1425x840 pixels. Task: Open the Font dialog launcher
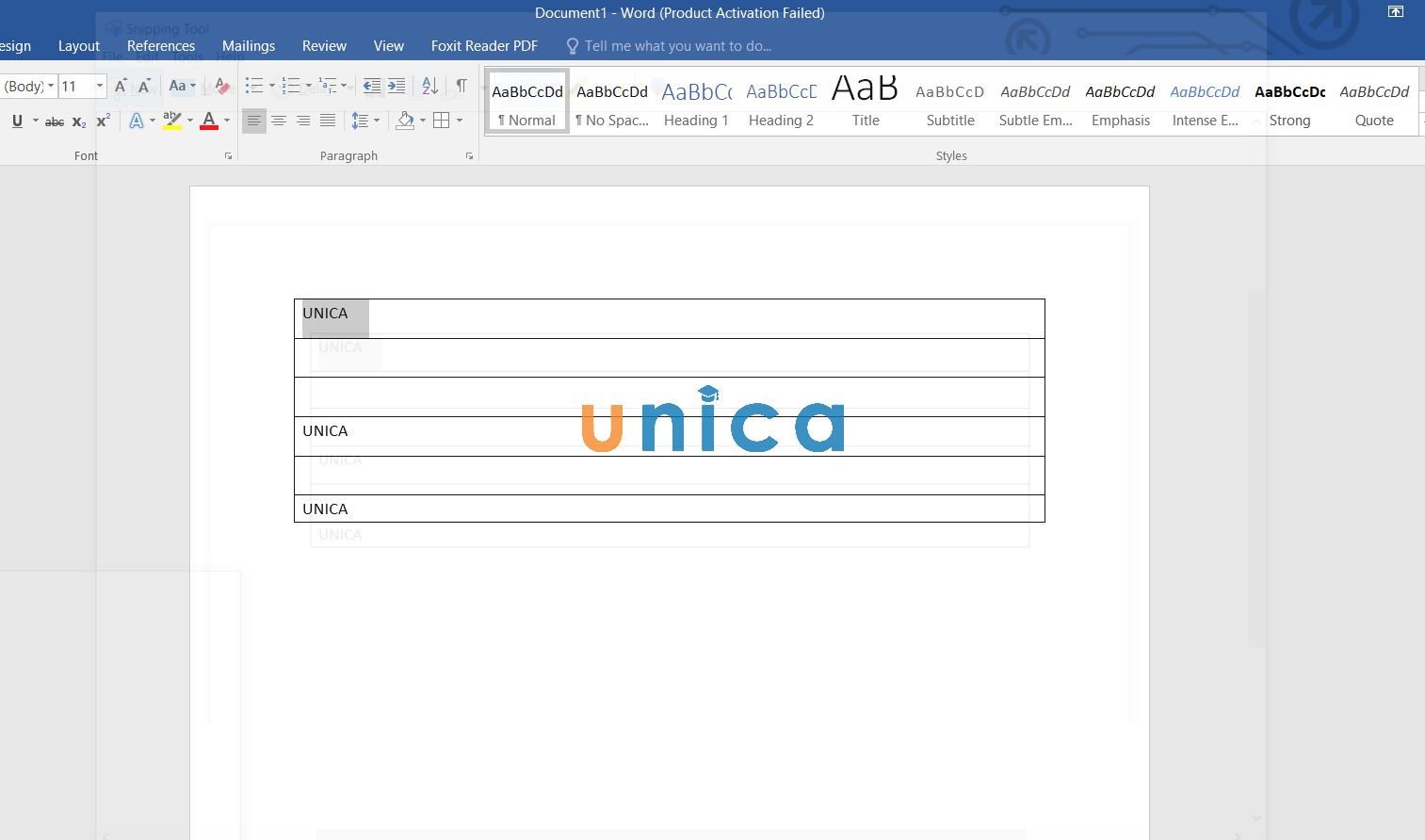tap(228, 156)
